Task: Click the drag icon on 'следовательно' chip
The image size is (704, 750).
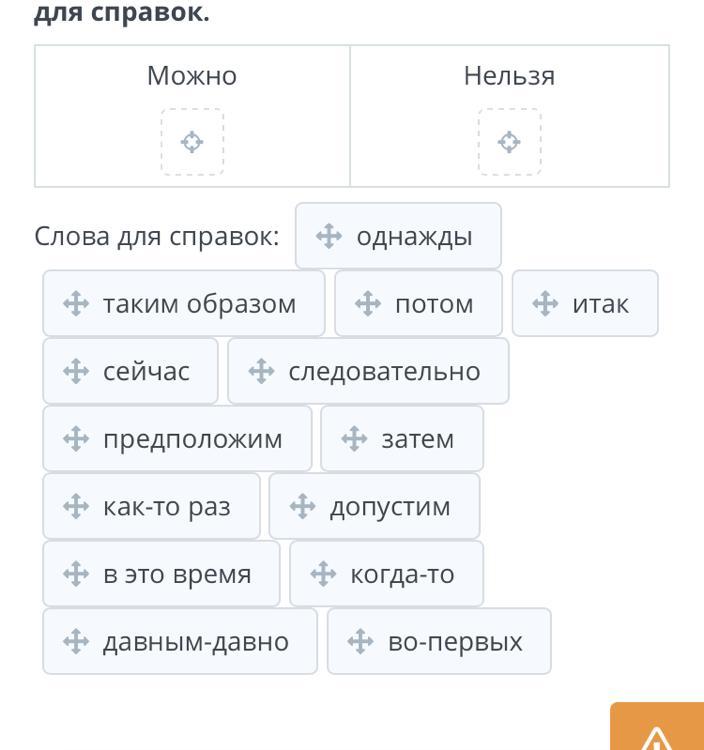Action: tap(261, 371)
